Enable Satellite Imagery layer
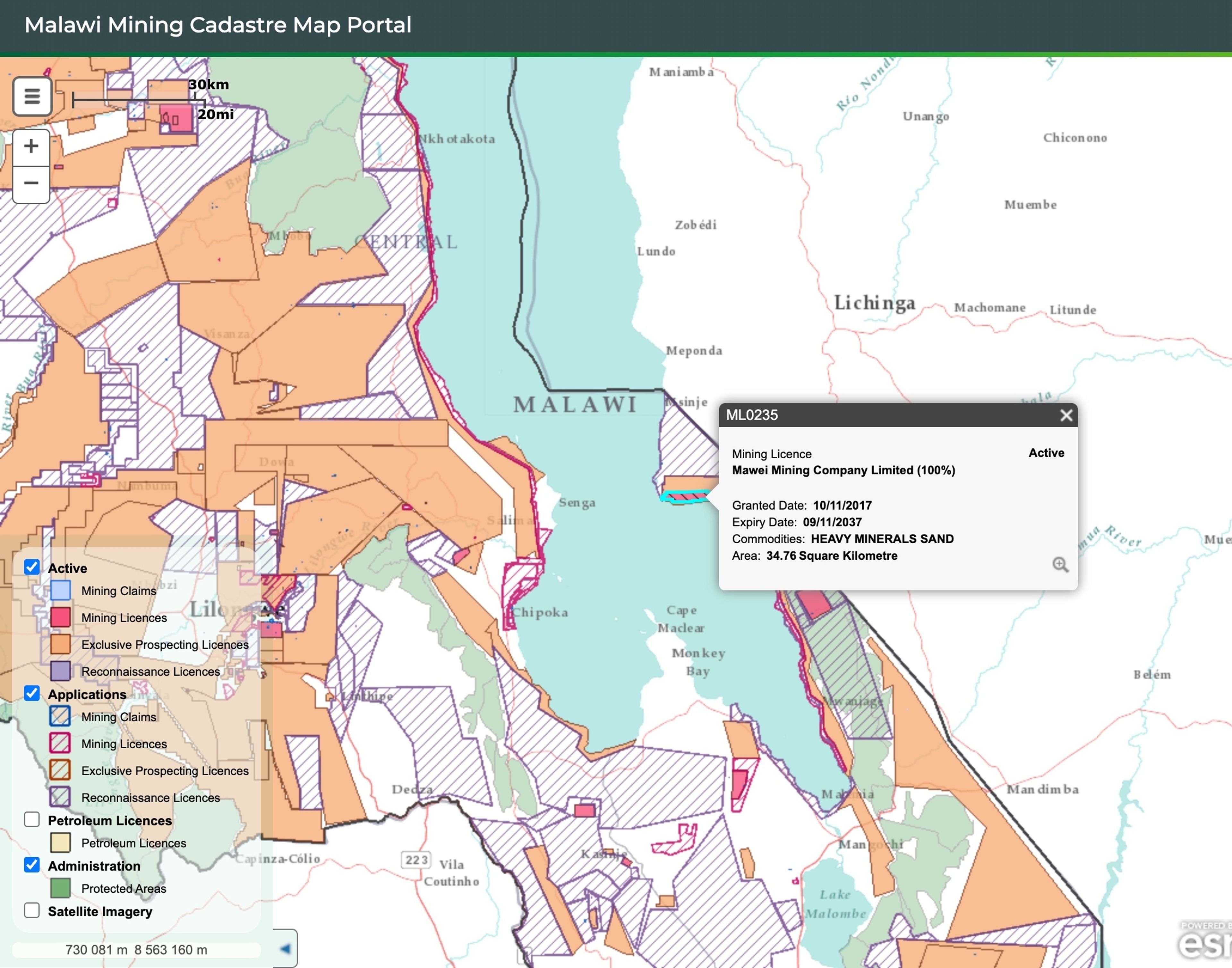 point(32,910)
